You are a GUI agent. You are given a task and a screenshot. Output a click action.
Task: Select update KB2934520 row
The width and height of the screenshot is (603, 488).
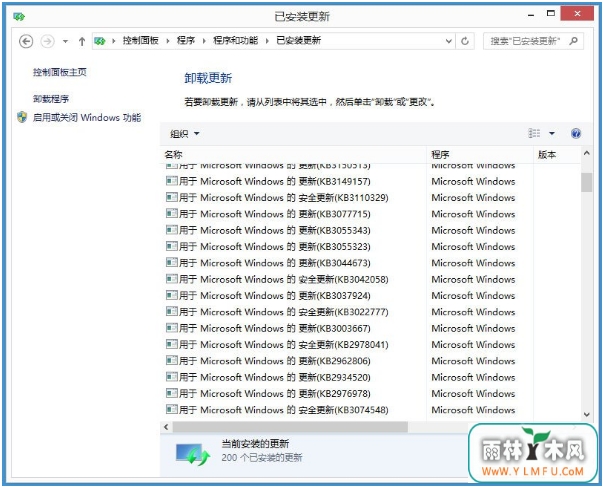[370, 377]
